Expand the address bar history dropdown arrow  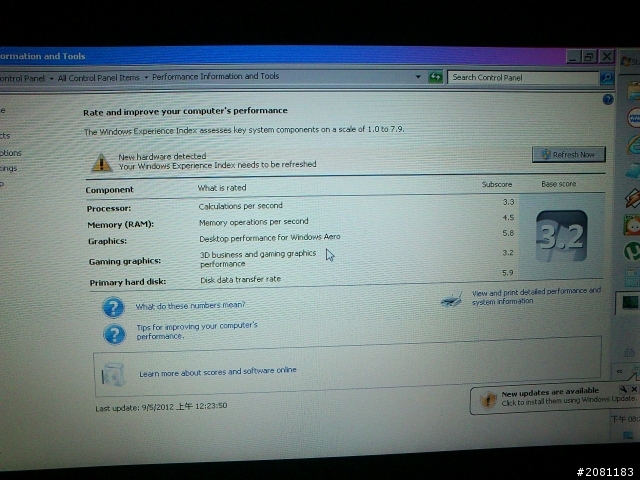coord(418,76)
